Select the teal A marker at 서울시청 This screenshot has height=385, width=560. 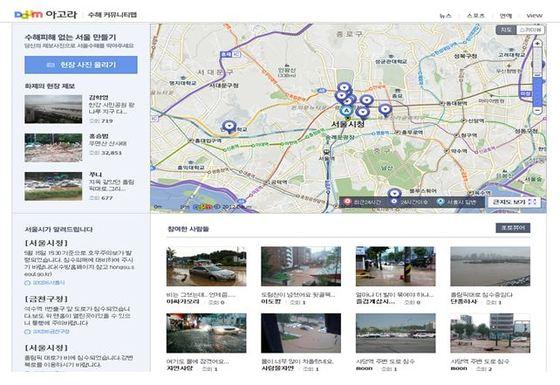click(346, 111)
